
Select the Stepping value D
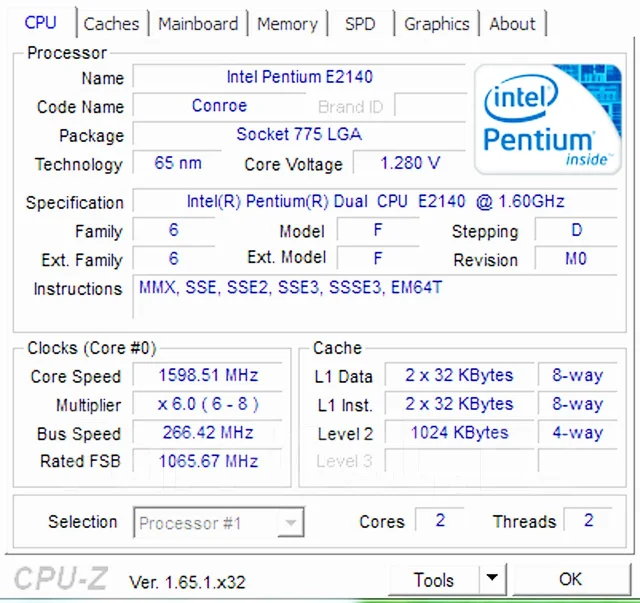pos(576,230)
